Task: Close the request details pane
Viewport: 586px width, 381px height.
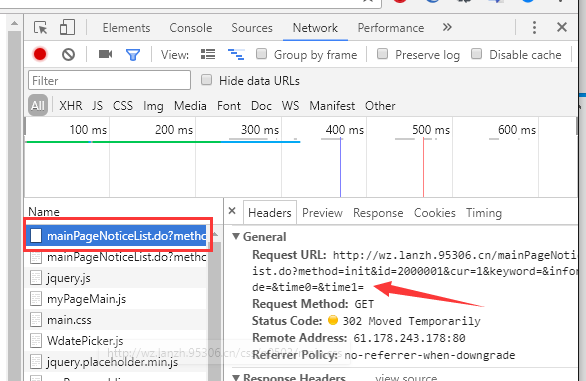Action: pos(232,211)
